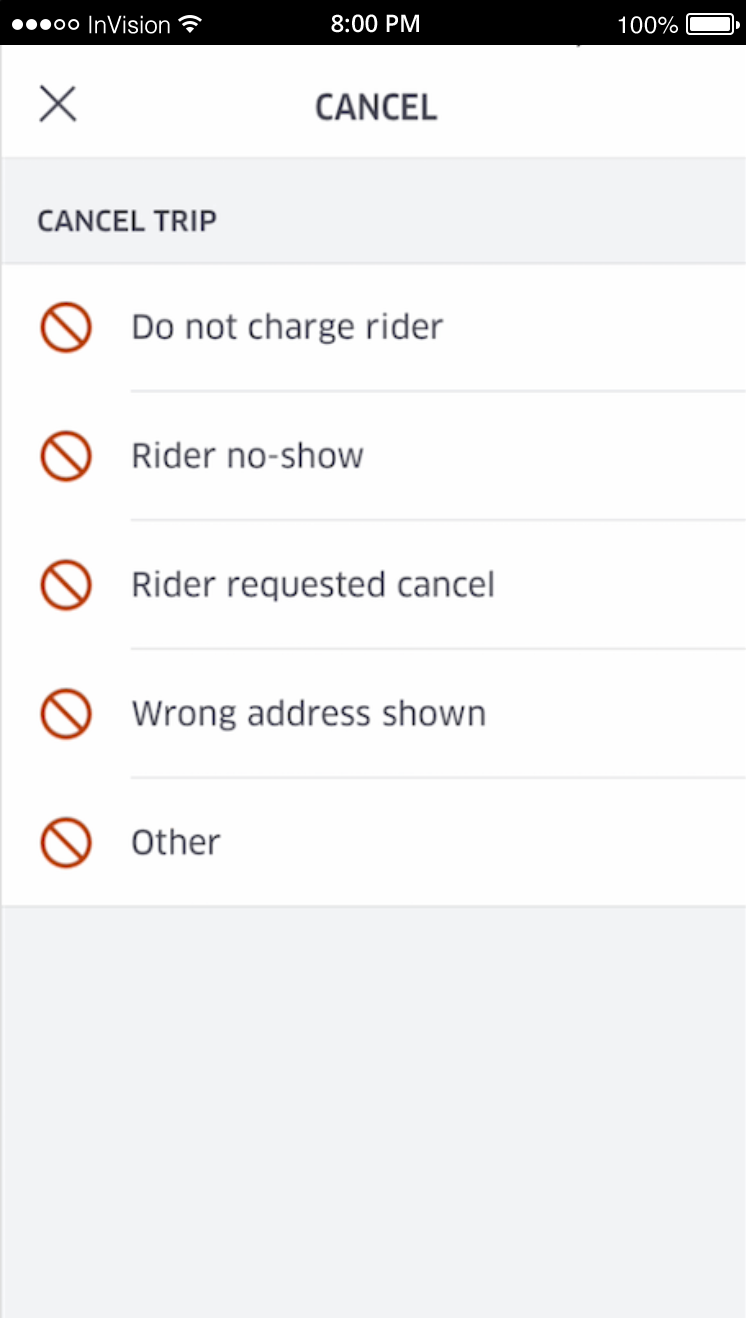Pick 'Rider requested cancel' option

313,585
